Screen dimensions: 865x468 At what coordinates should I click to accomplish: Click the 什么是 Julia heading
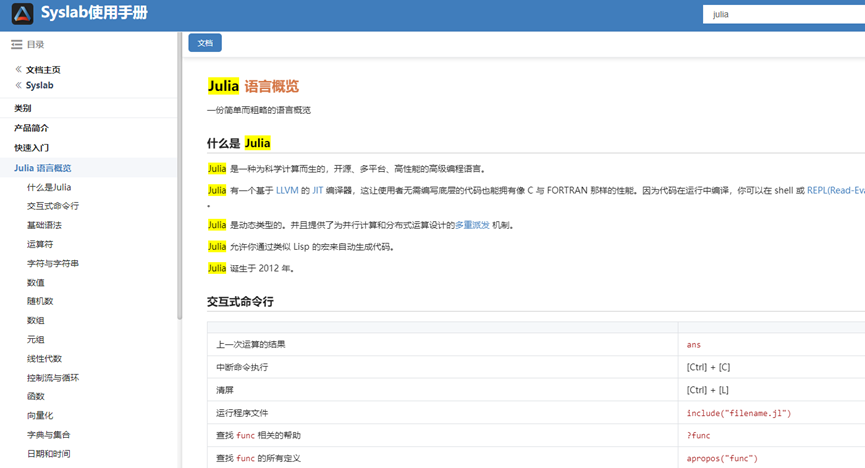(239, 143)
